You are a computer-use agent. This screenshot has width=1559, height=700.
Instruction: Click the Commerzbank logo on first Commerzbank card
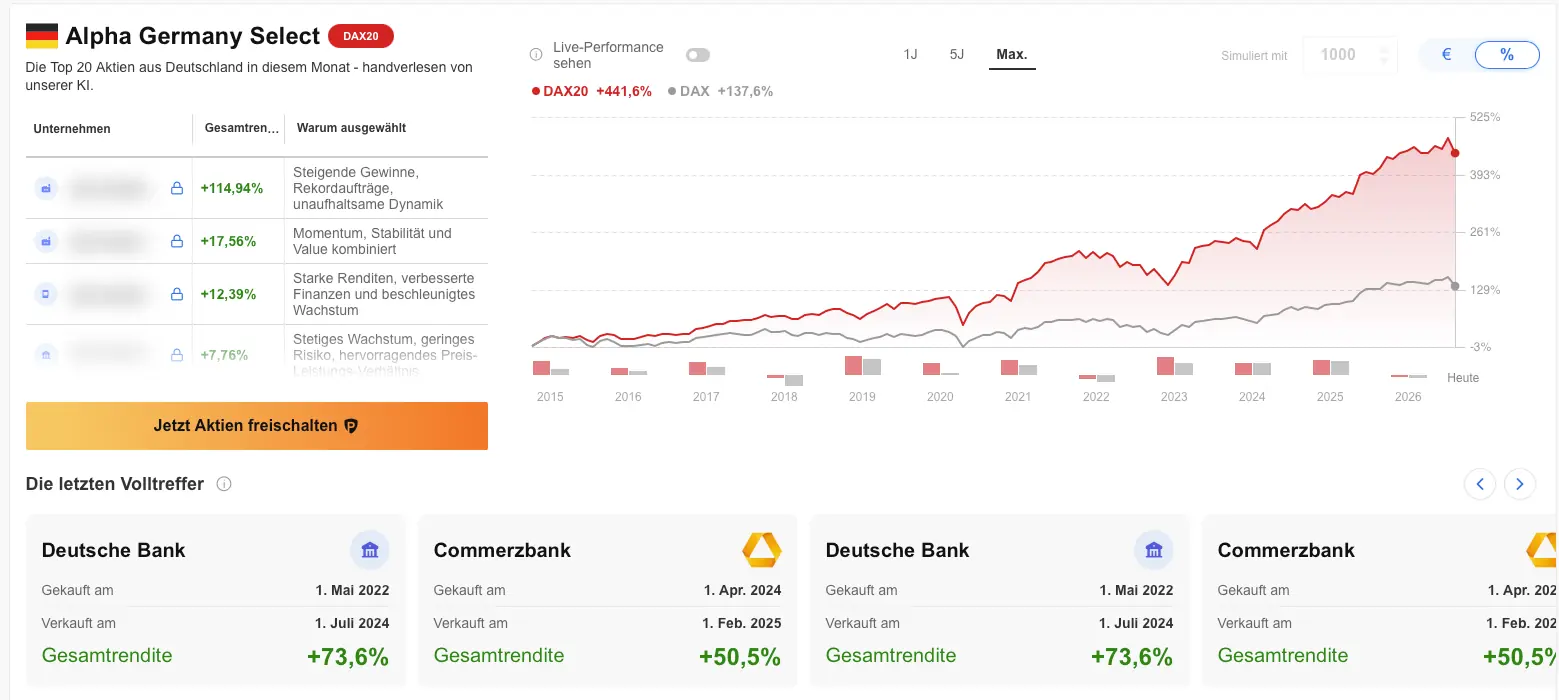coord(761,550)
